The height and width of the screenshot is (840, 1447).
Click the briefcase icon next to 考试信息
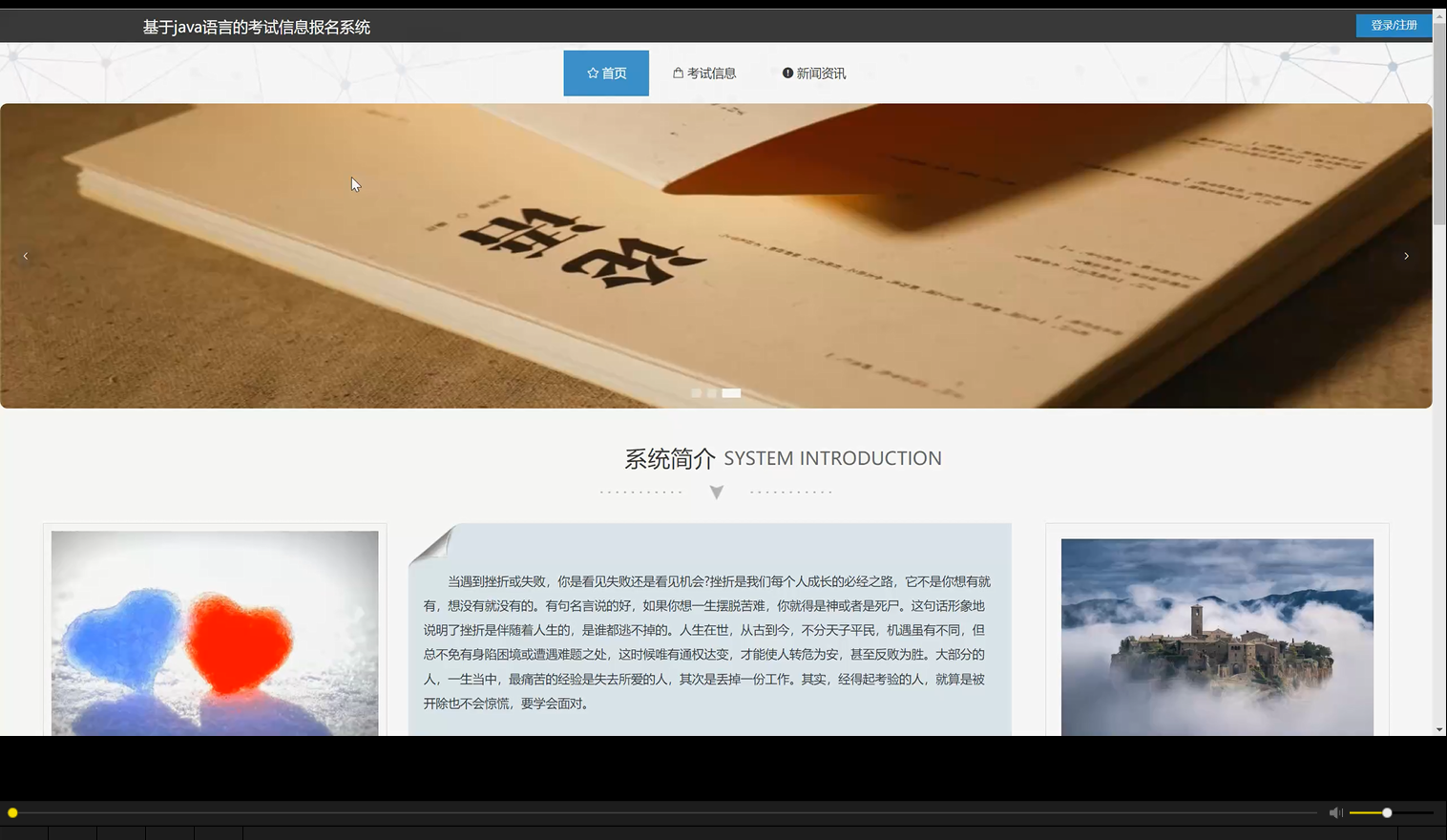click(678, 72)
